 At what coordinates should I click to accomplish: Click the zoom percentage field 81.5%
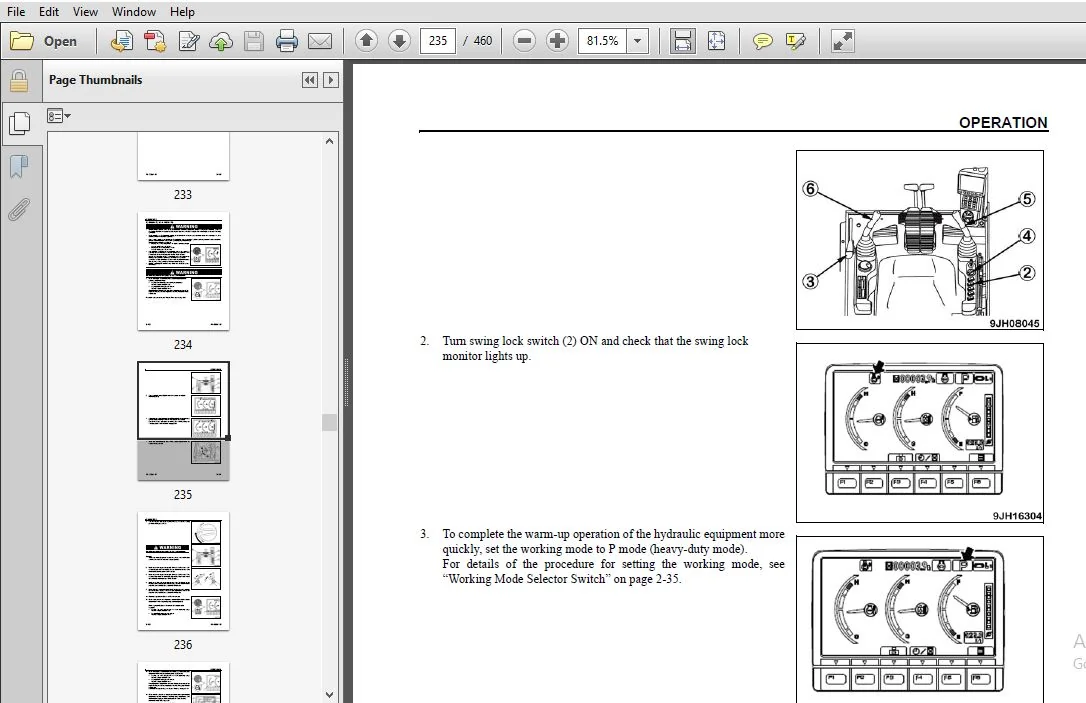pos(602,41)
